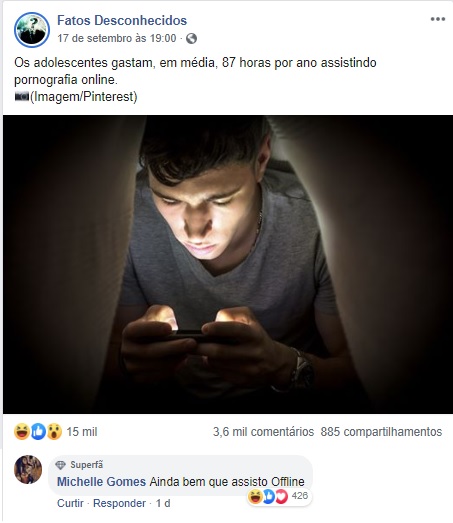
Task: Click the public globe privacy icon
Action: (191, 38)
